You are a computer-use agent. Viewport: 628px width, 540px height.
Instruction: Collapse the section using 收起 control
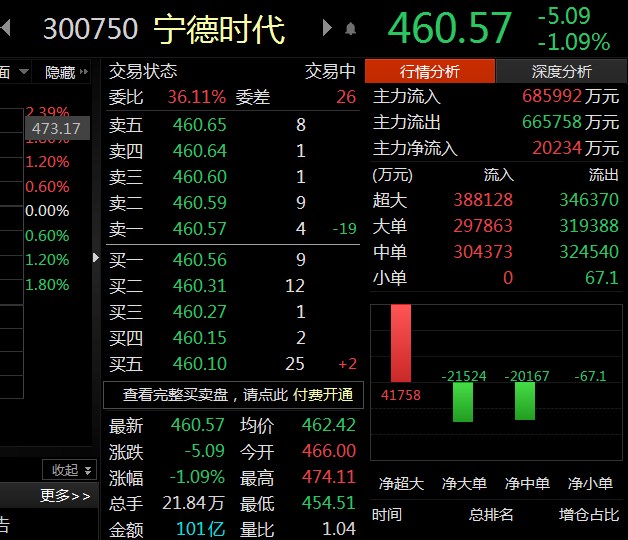68,470
